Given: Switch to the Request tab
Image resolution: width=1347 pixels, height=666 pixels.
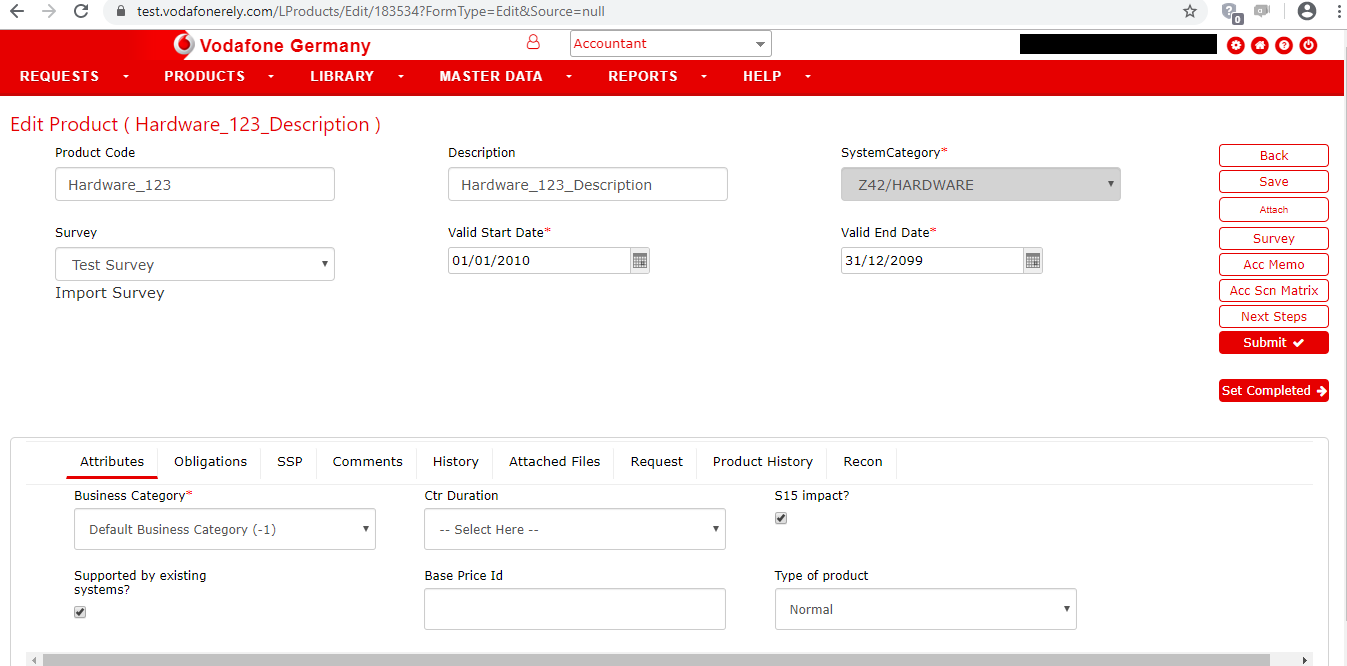Looking at the screenshot, I should click(x=657, y=462).
